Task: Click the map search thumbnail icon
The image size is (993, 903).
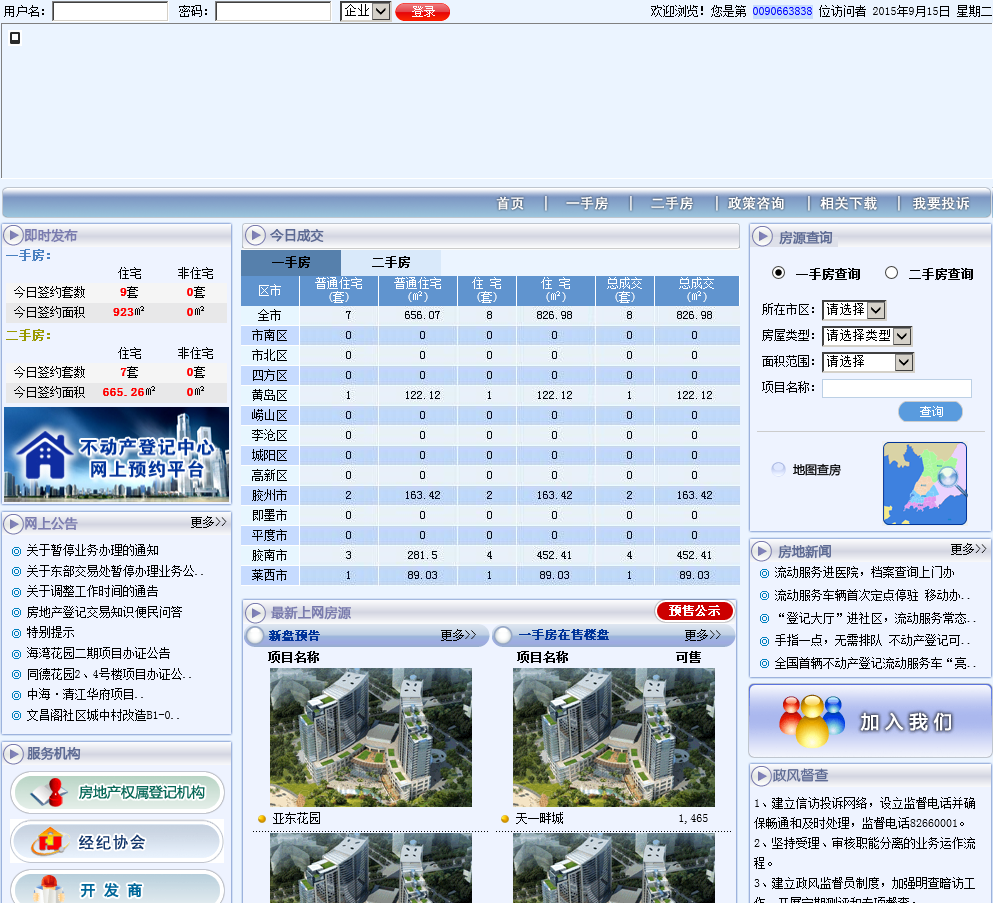Action: pyautogui.click(x=924, y=483)
